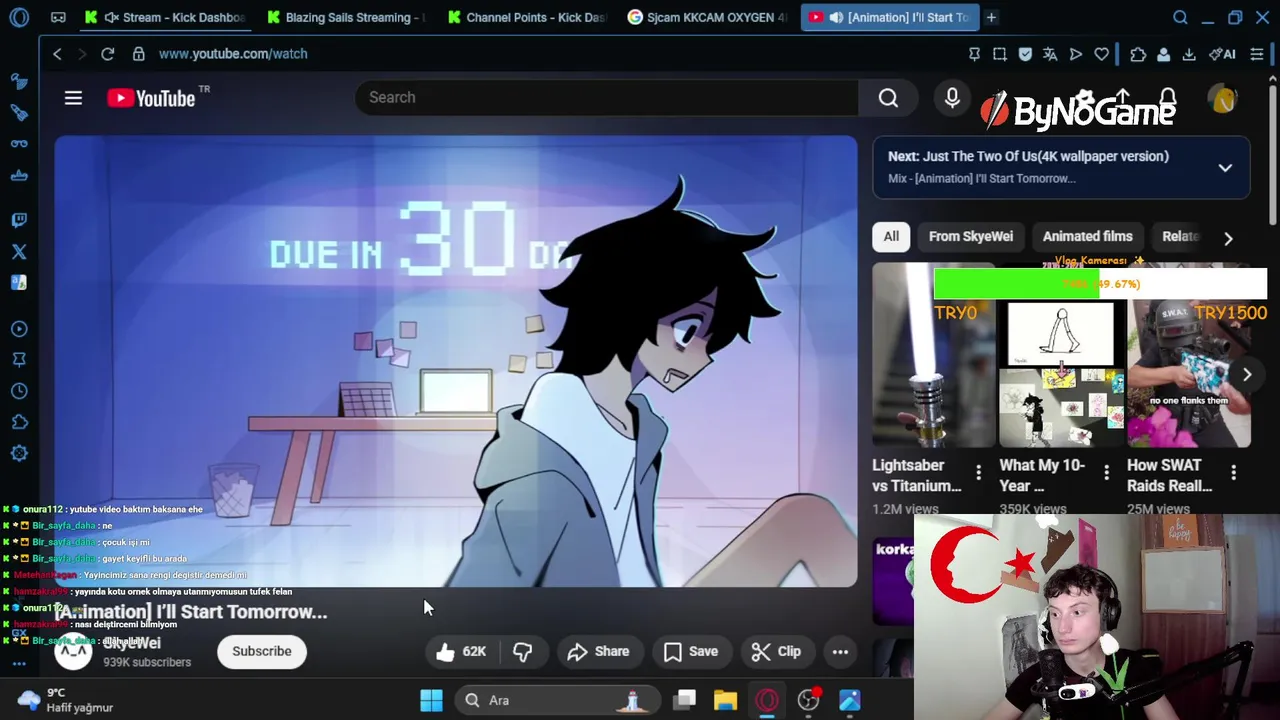Open options for How SWAT Raids video

tap(1233, 472)
